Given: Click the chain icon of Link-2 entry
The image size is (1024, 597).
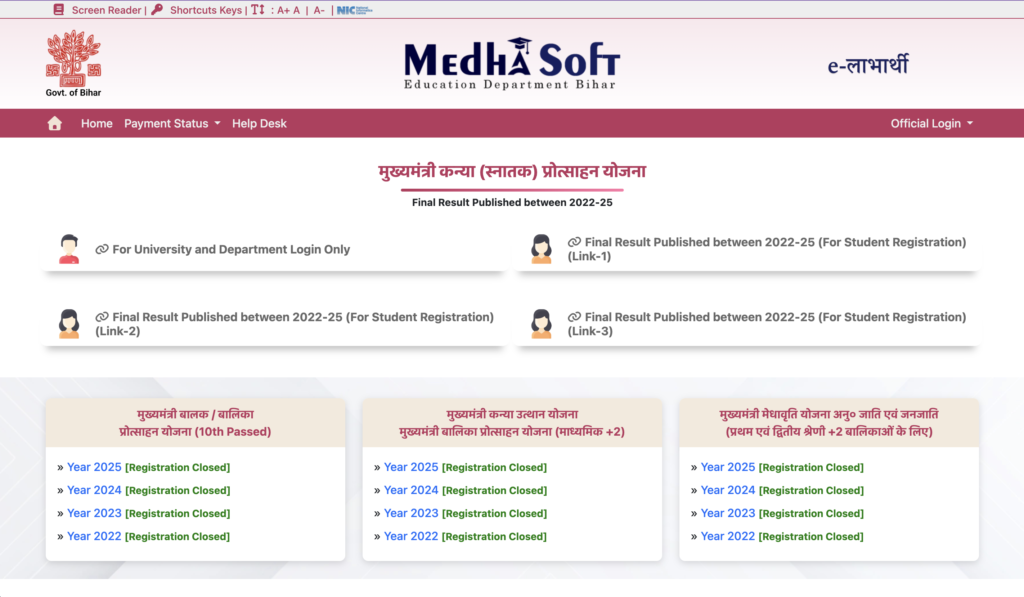Looking at the screenshot, I should [102, 317].
